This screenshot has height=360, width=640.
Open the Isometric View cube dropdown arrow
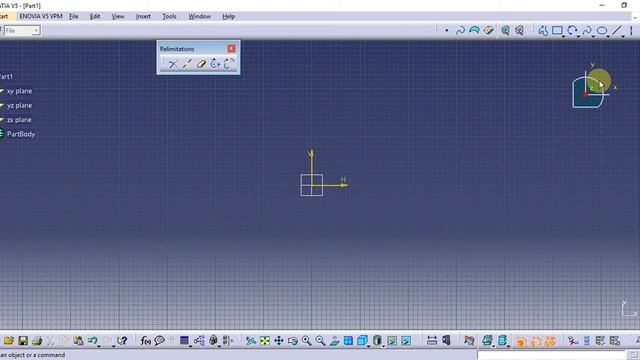pyautogui.click(x=369, y=346)
